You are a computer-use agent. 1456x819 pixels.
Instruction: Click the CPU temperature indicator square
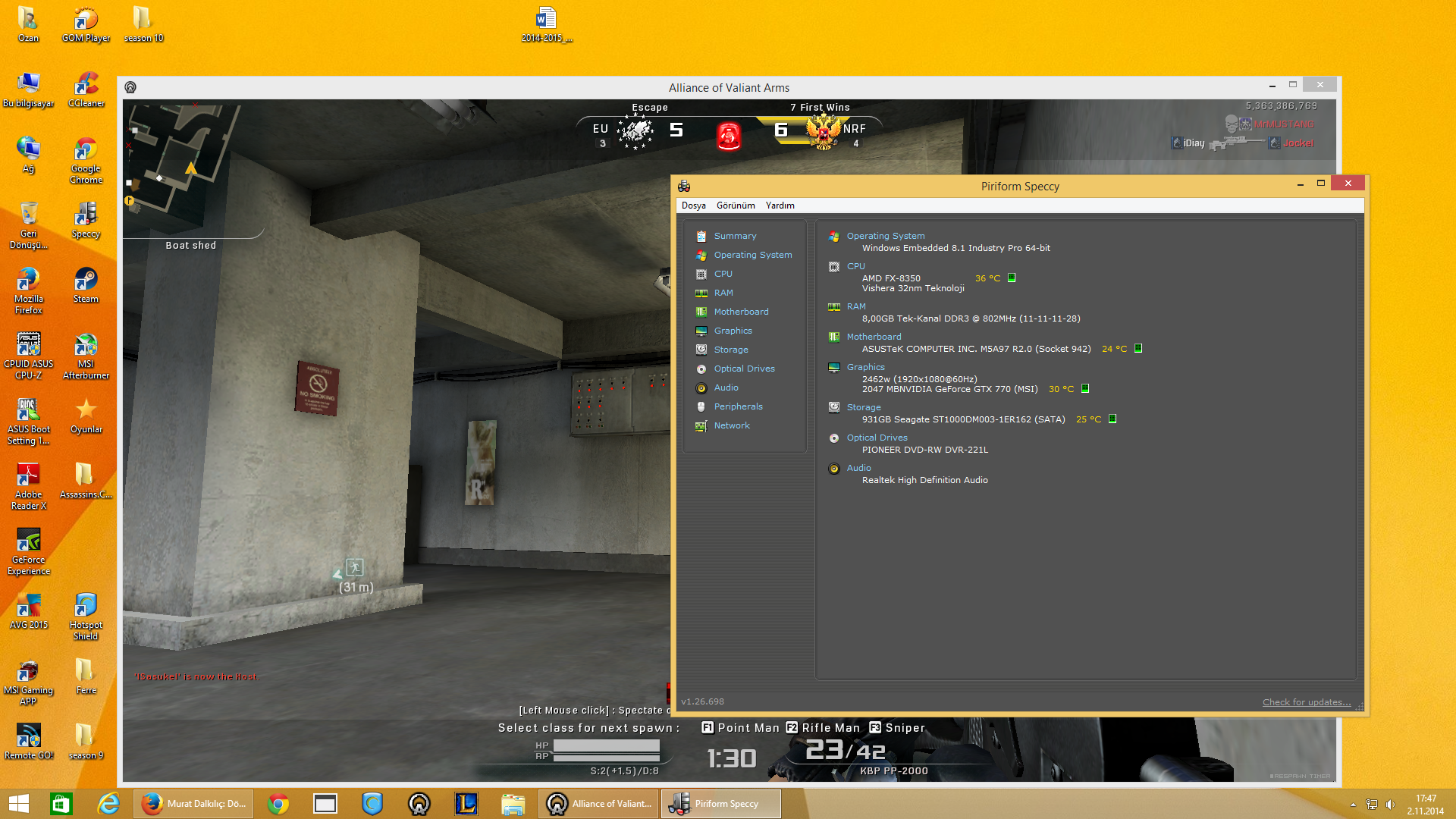pyautogui.click(x=1012, y=278)
